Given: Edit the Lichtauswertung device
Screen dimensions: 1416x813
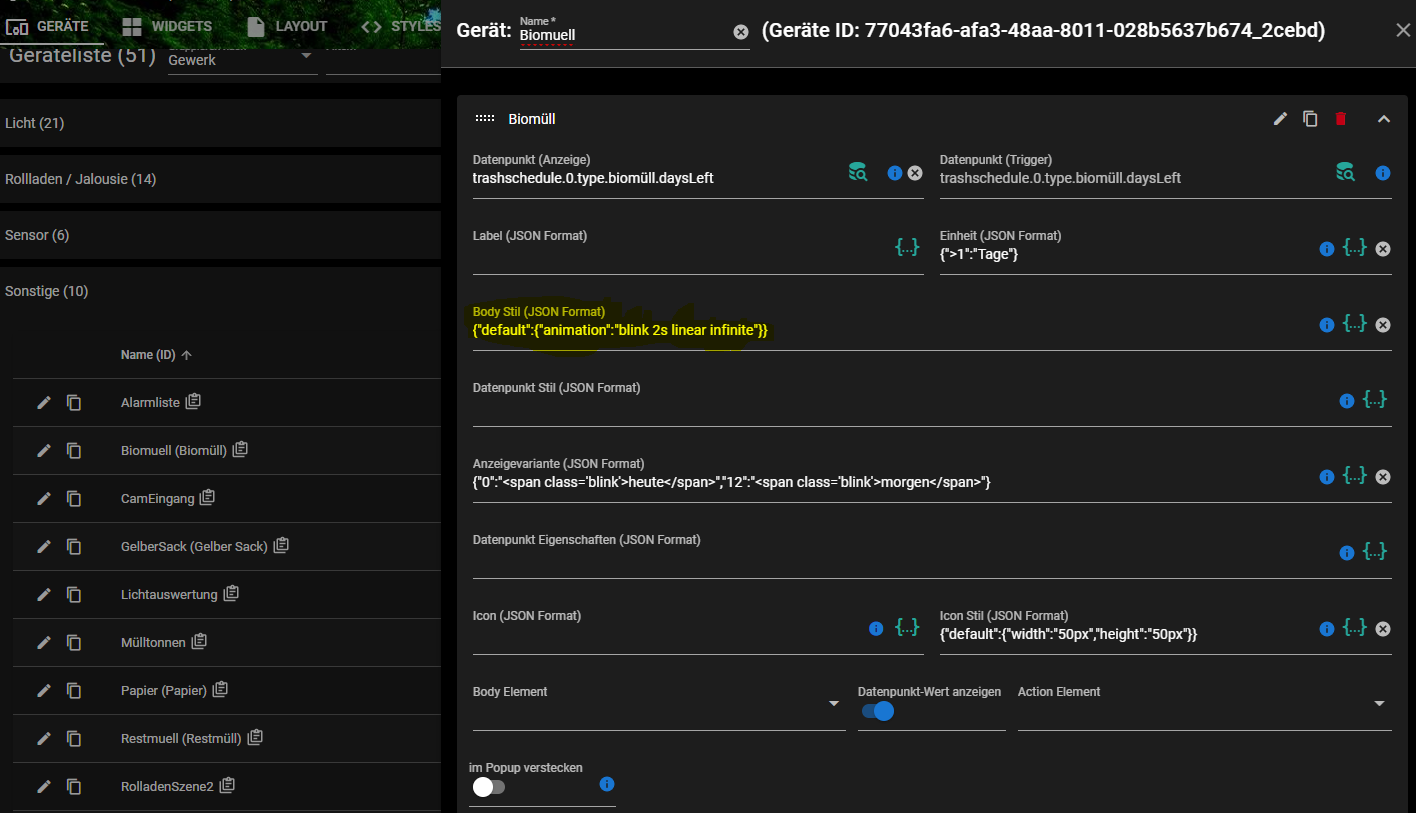Looking at the screenshot, I should 44,594.
